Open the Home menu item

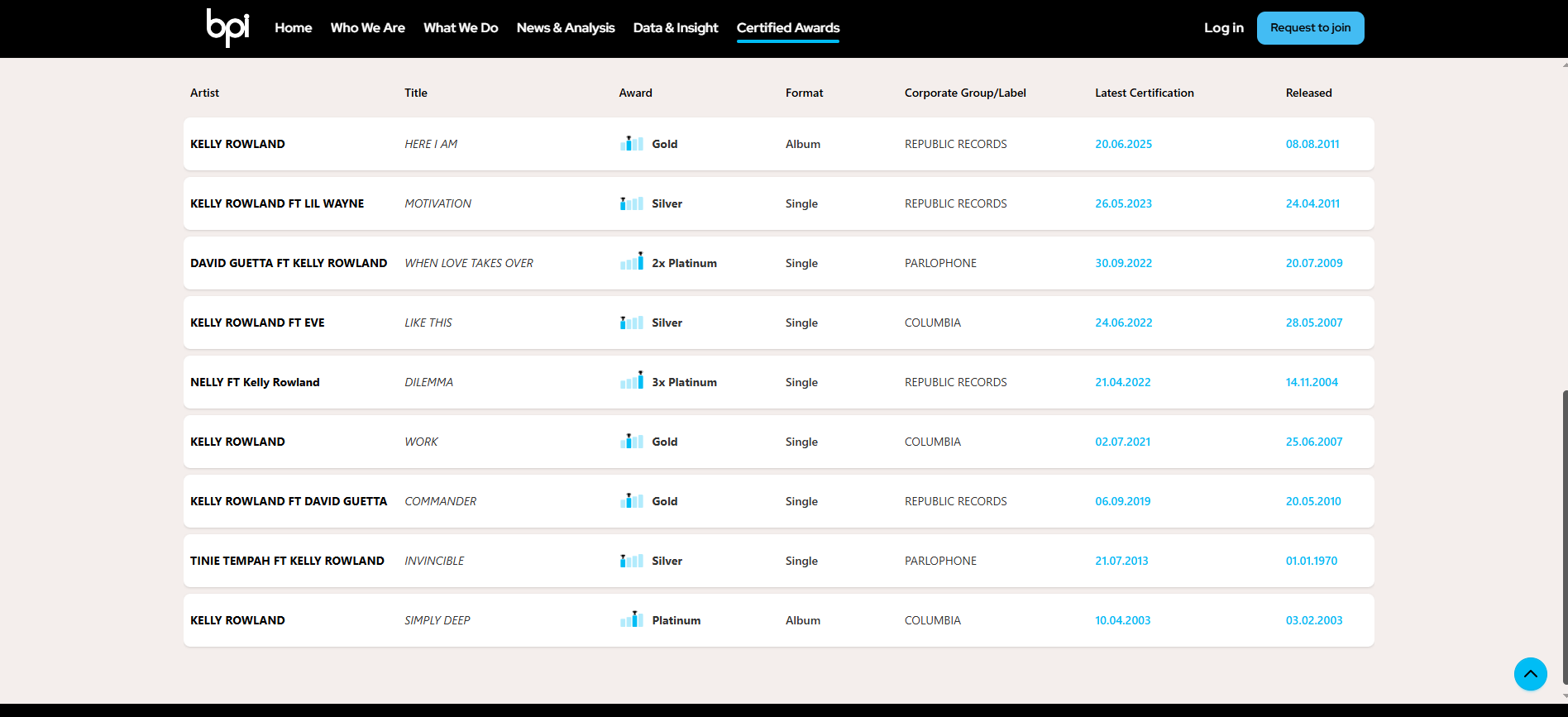(x=294, y=28)
